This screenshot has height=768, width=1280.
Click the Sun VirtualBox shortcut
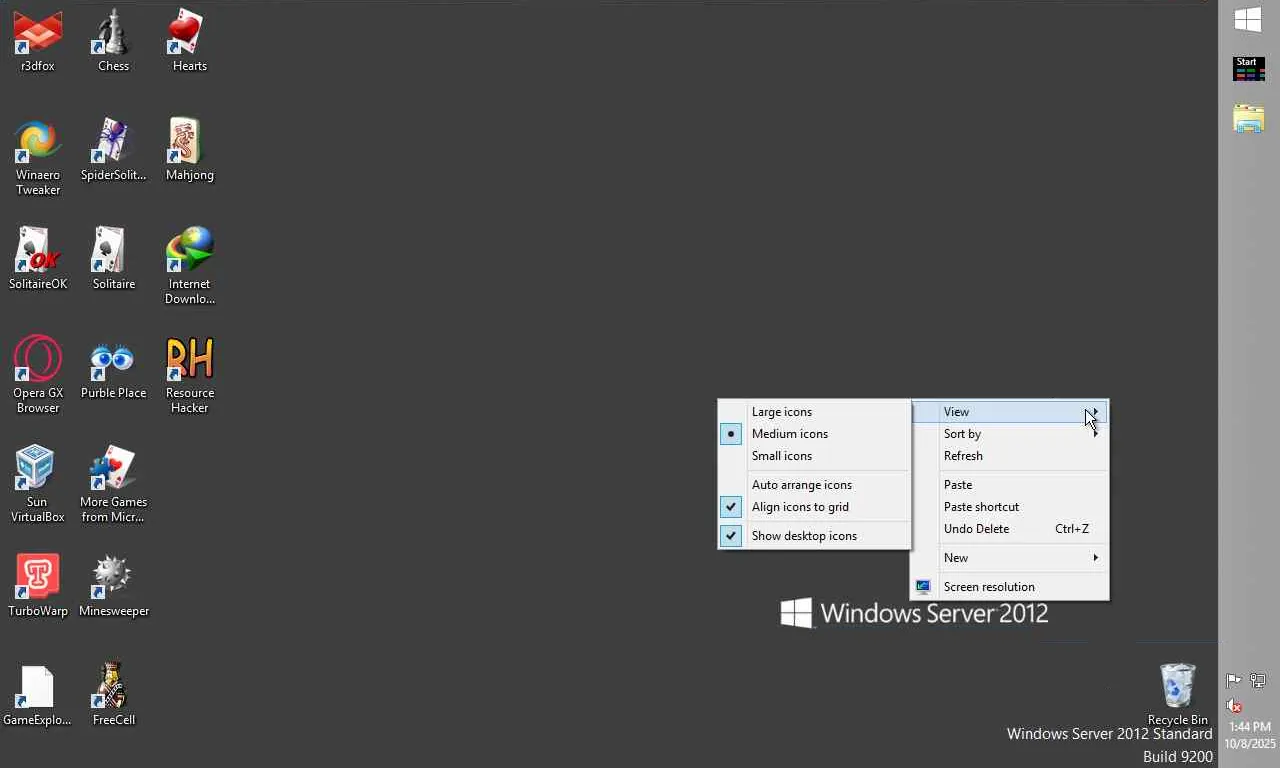click(x=38, y=484)
